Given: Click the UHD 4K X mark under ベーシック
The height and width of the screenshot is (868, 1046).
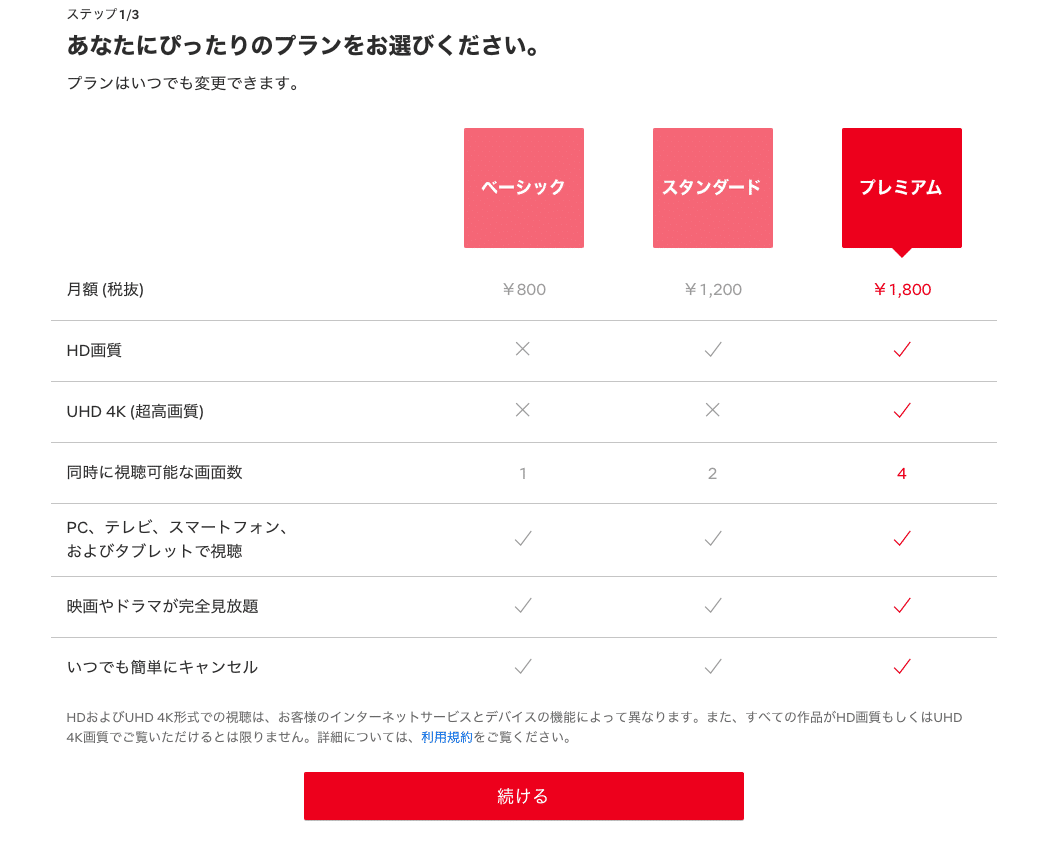Looking at the screenshot, I should 523,410.
